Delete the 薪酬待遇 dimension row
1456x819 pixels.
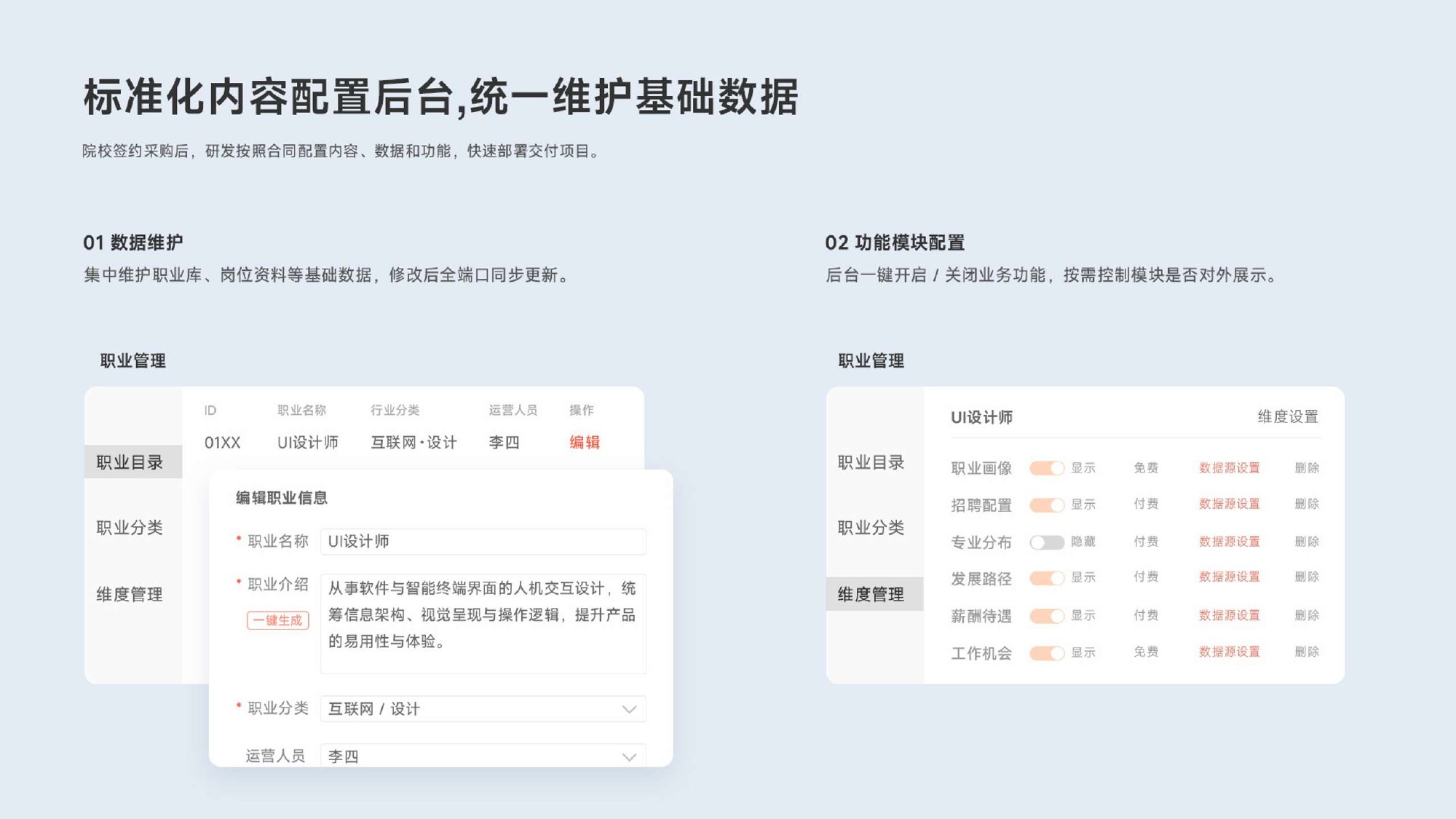click(1307, 615)
